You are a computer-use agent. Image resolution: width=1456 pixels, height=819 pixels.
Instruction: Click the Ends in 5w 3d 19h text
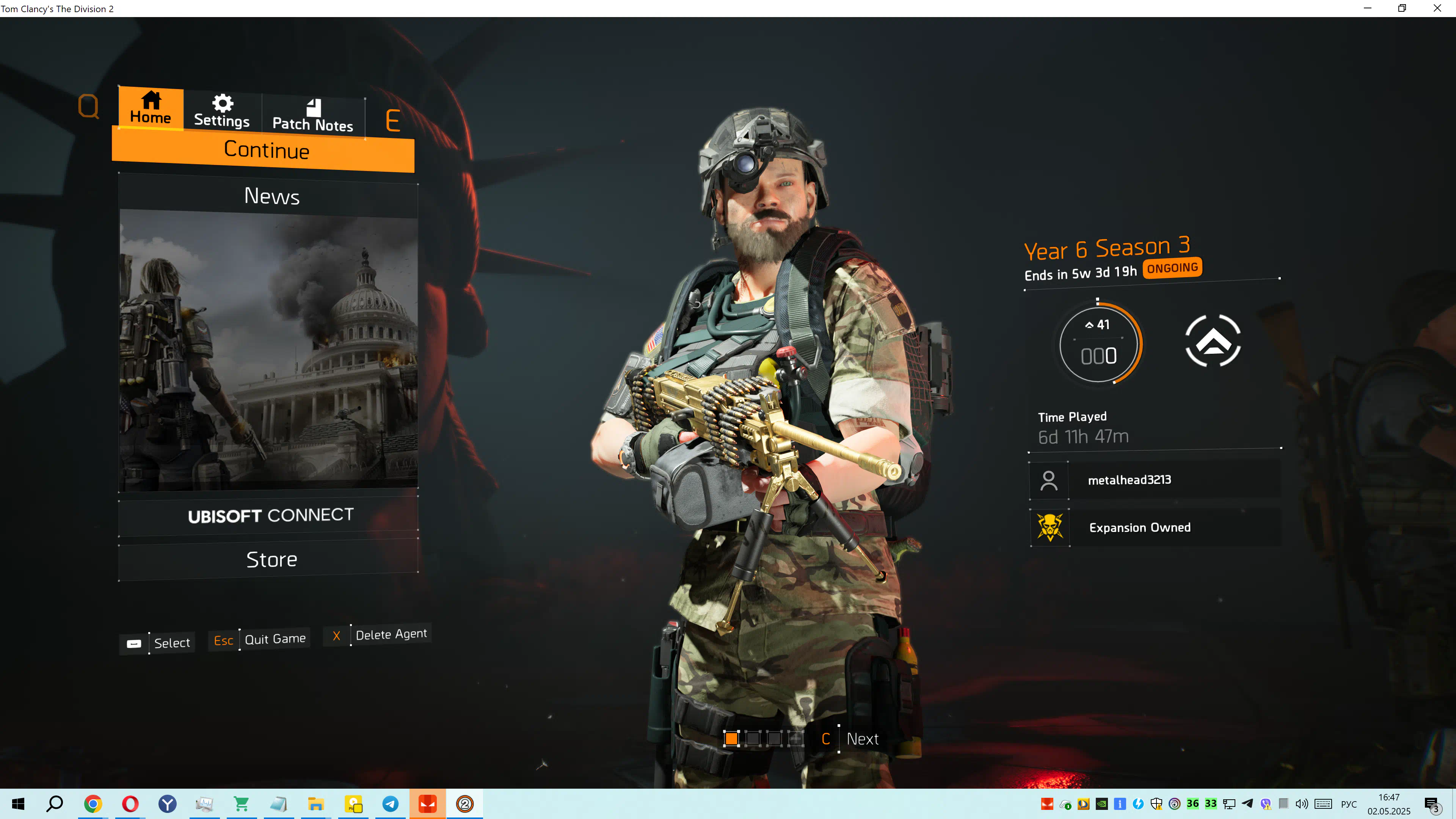click(1081, 273)
